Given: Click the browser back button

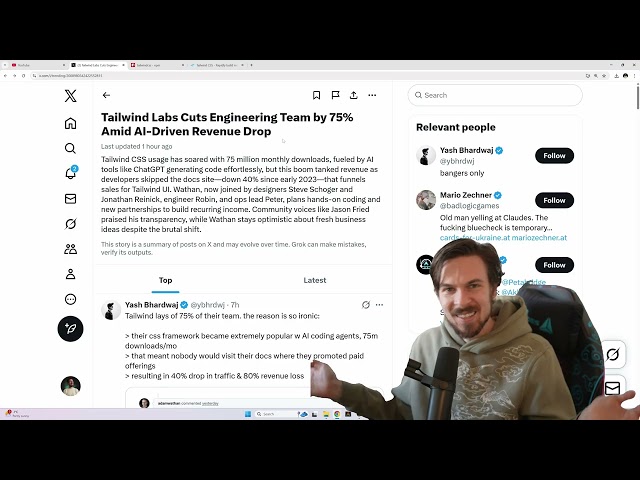Looking at the screenshot, I should pos(5,76).
